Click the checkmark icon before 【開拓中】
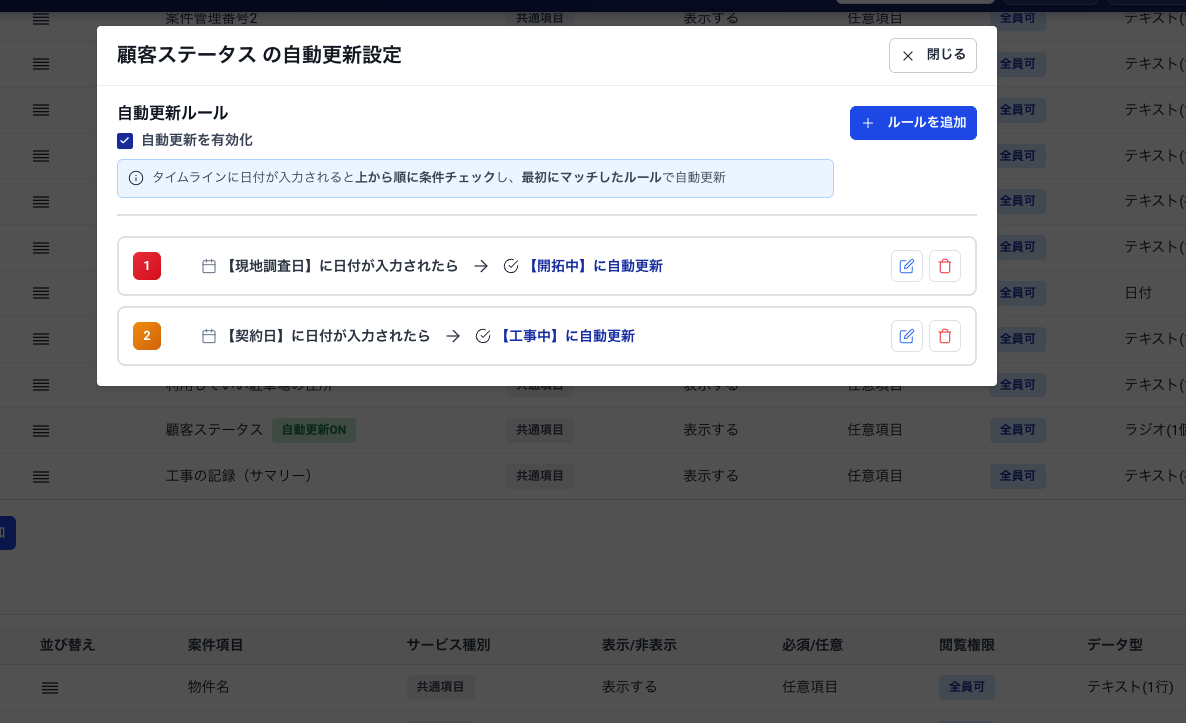 tap(510, 266)
